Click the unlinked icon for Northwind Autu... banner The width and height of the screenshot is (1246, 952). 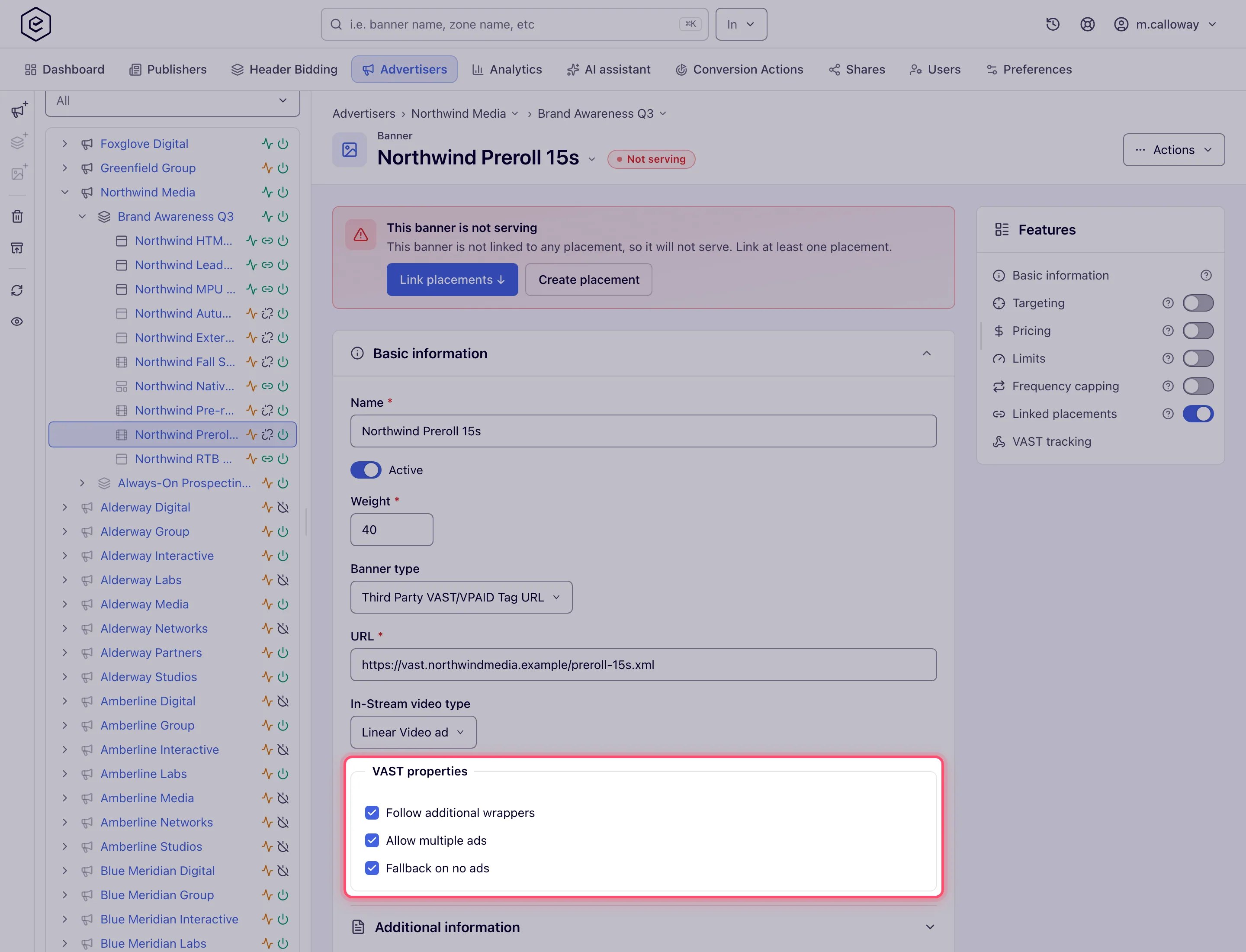(267, 313)
